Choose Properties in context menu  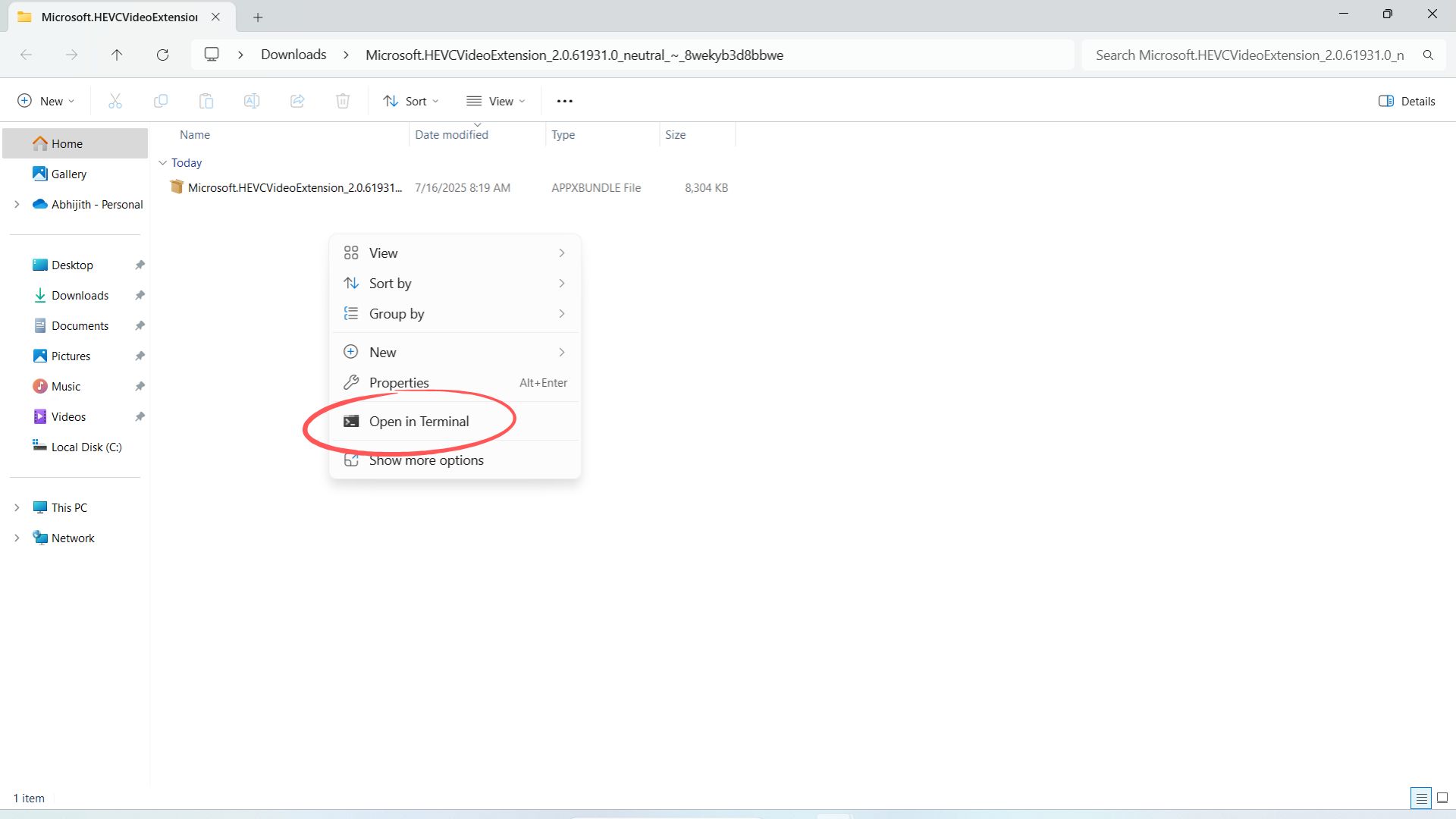point(455,382)
